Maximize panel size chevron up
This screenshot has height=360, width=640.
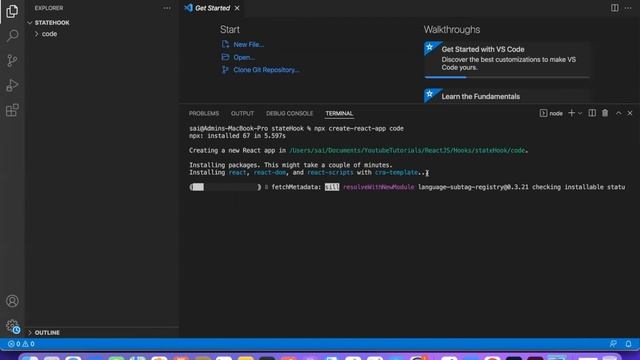pyautogui.click(x=619, y=113)
